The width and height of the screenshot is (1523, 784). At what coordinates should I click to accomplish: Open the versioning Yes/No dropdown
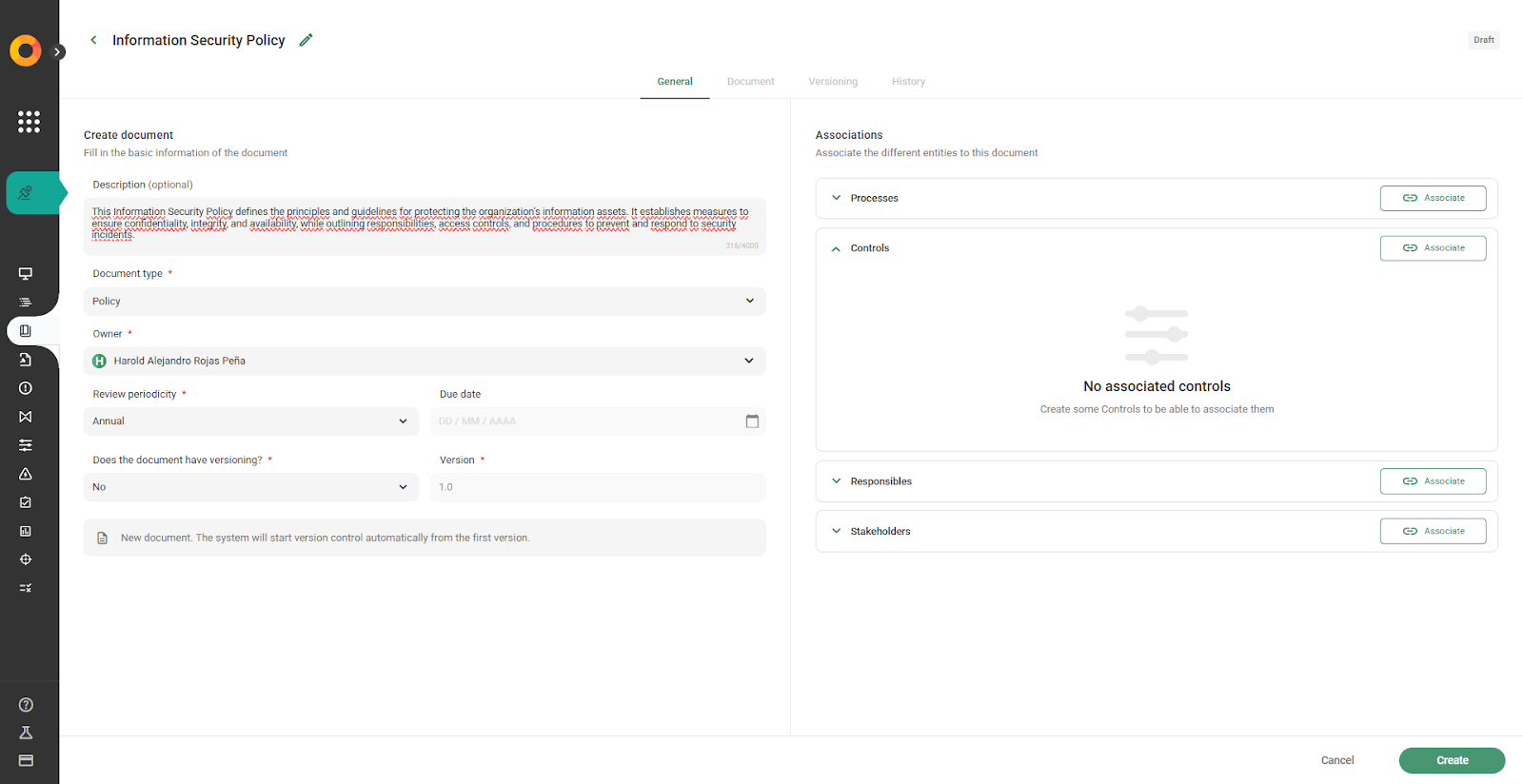pyautogui.click(x=250, y=487)
